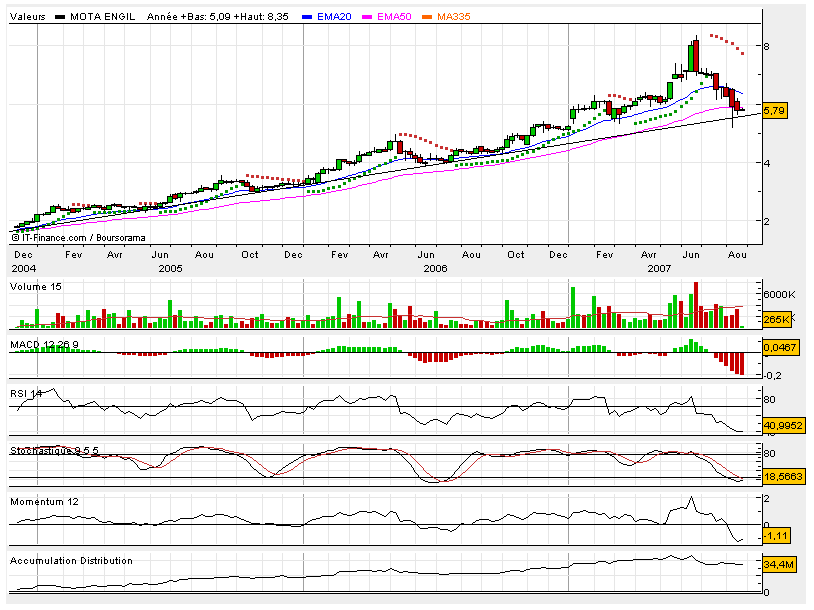Click the 80 level label in RSI panel
The width and height of the screenshot is (814, 610).
coord(769,400)
